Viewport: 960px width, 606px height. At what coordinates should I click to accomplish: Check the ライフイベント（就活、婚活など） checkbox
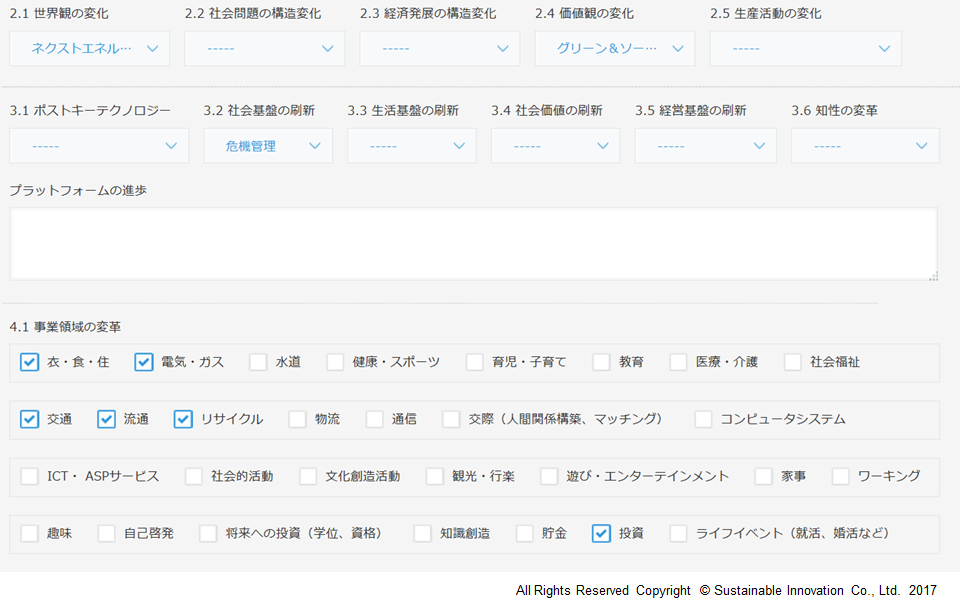[678, 534]
